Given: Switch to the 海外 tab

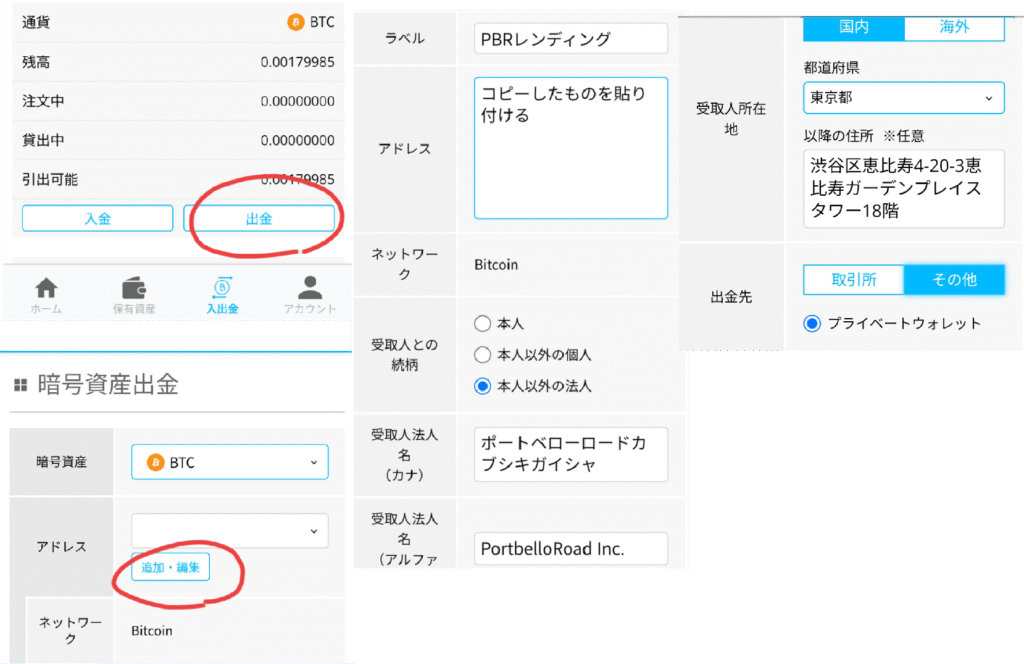Looking at the screenshot, I should pyautogui.click(x=953, y=27).
